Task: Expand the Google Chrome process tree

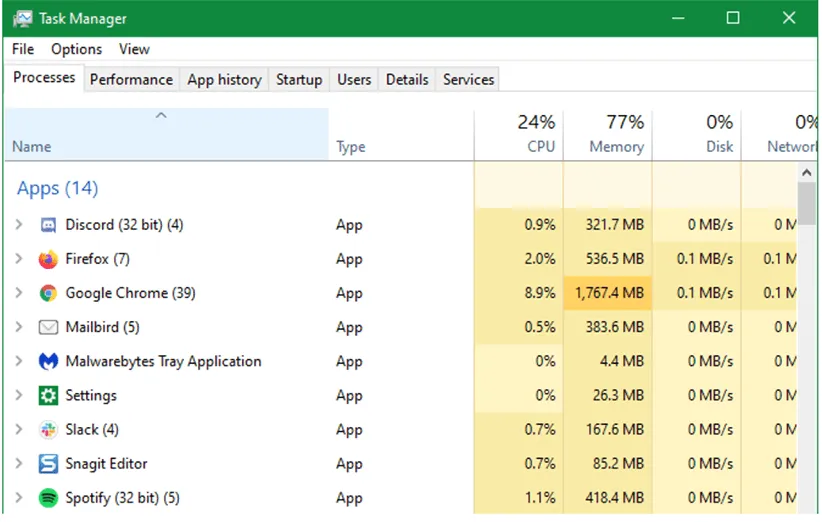Action: 19,293
